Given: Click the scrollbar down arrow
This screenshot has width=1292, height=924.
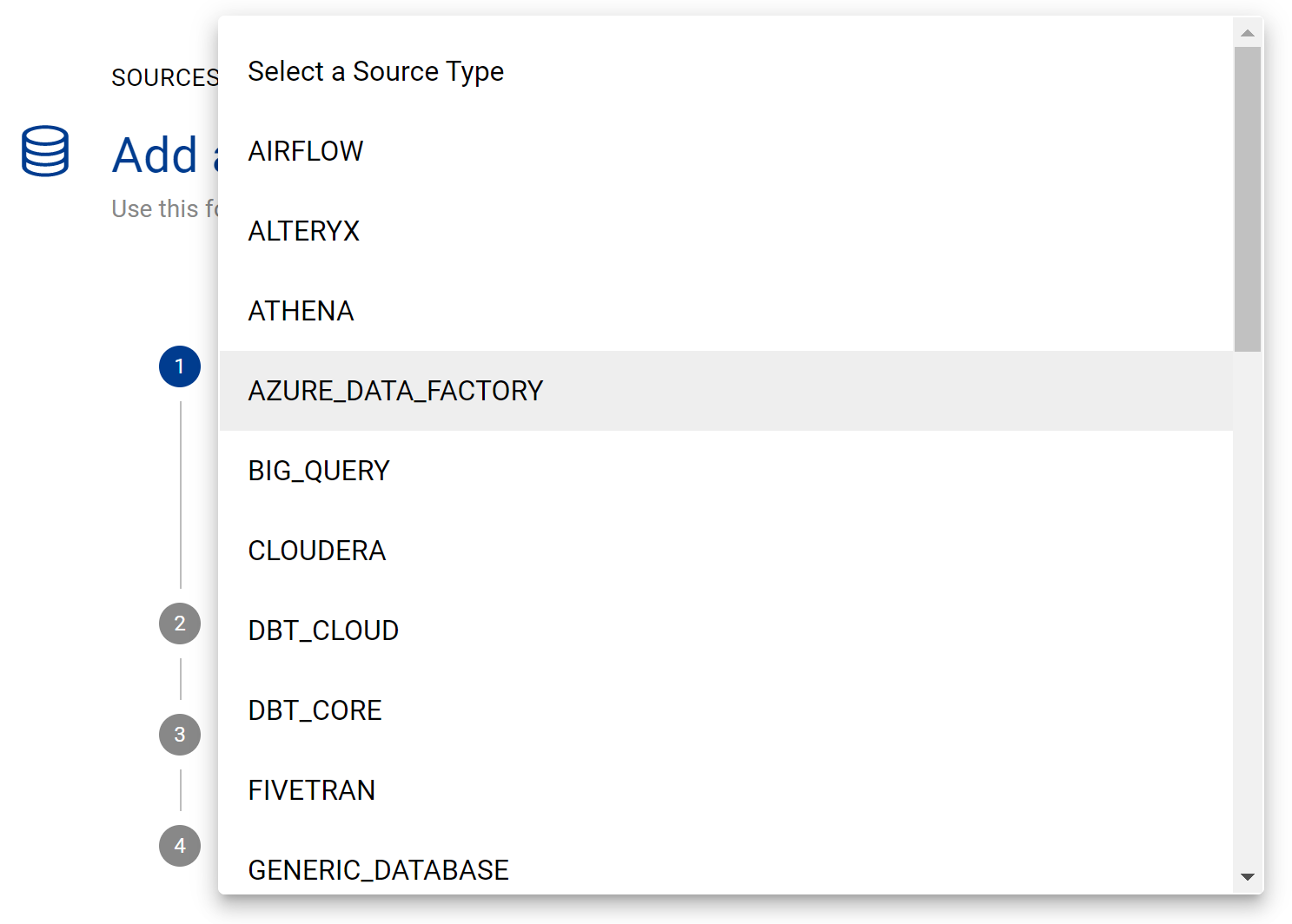Looking at the screenshot, I should tap(1248, 877).
